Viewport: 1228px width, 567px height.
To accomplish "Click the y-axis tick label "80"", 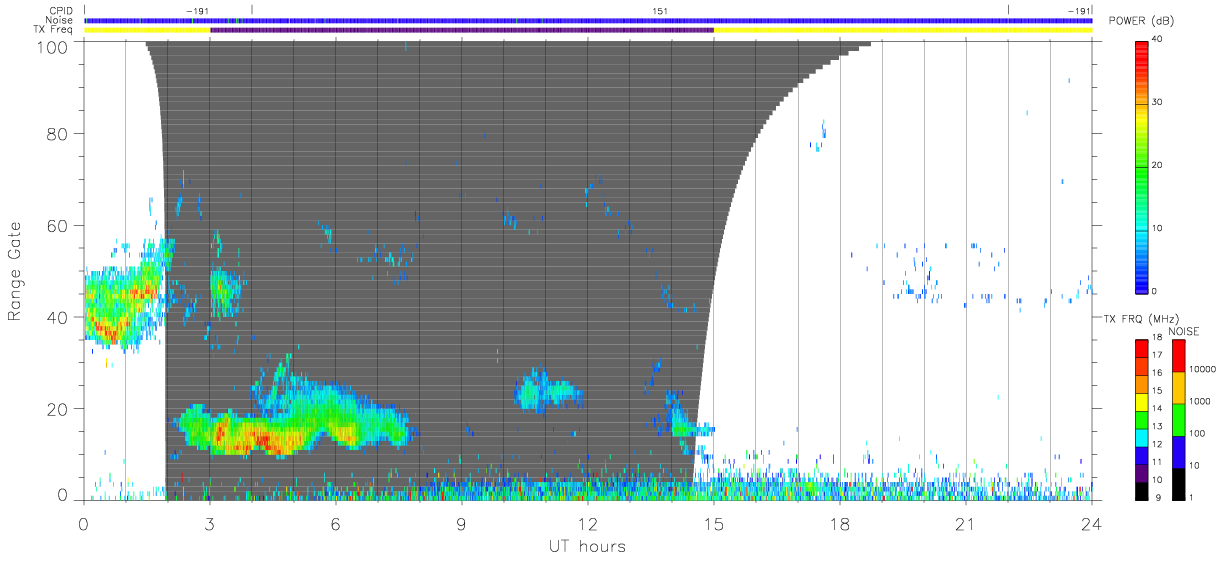I will point(57,133).
